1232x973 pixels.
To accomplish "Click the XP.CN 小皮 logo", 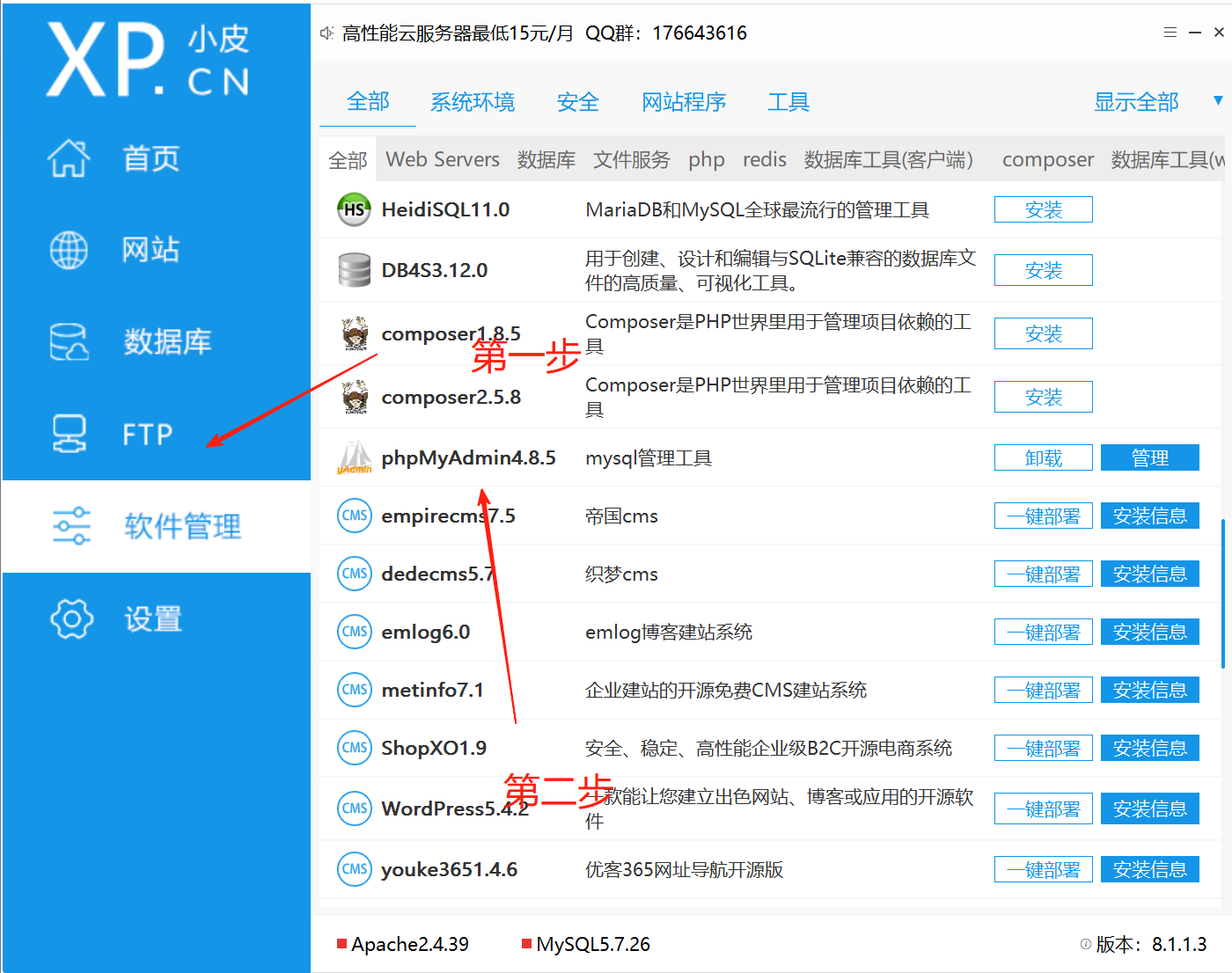I will [x=148, y=59].
